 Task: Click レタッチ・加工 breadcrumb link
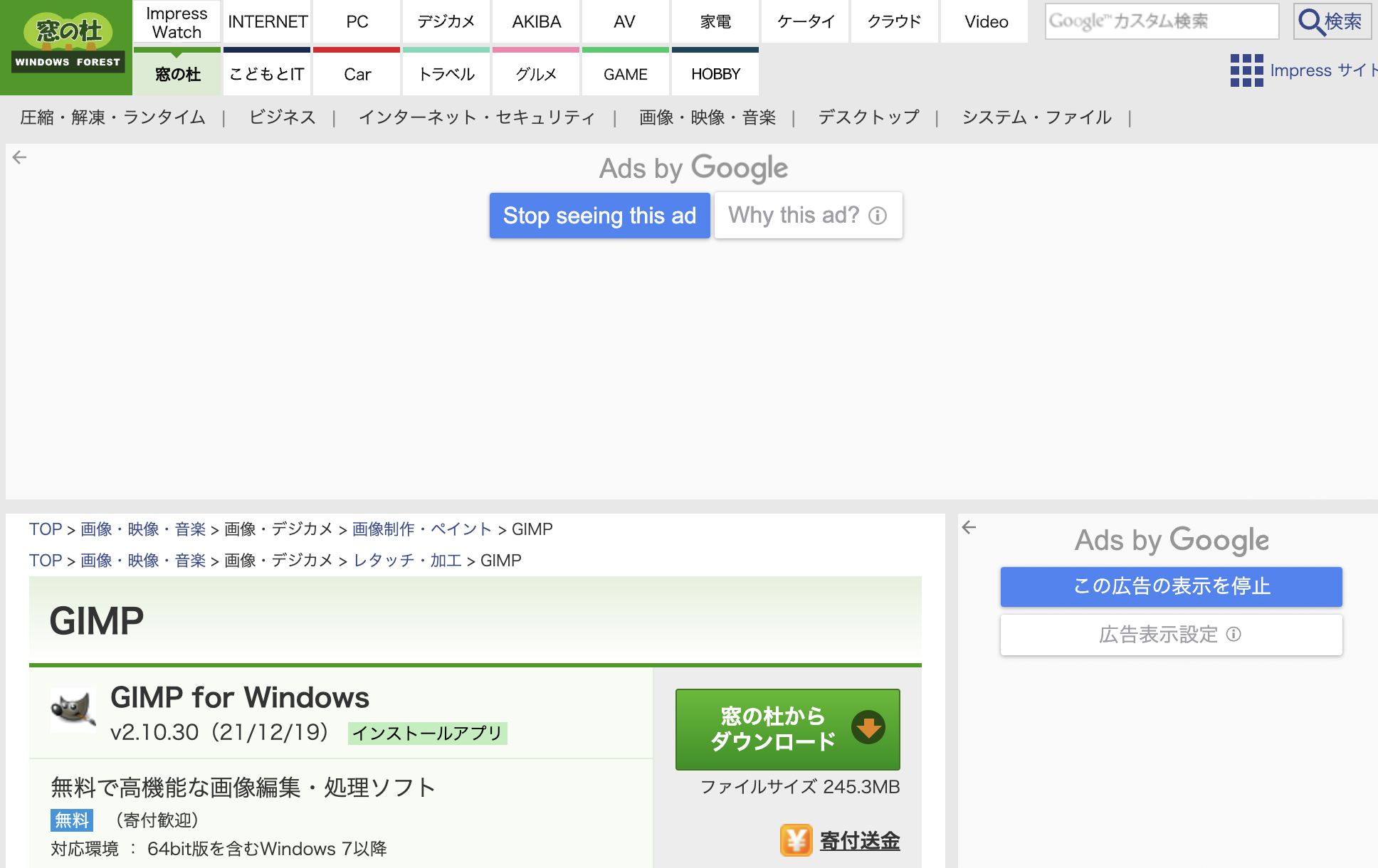point(407,561)
